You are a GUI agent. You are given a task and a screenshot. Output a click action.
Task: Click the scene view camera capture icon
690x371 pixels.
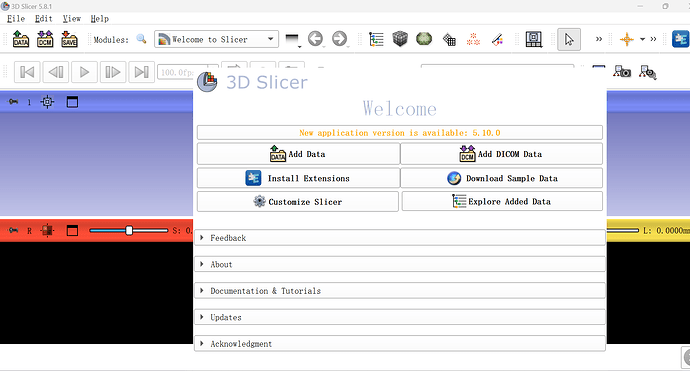tap(622, 71)
